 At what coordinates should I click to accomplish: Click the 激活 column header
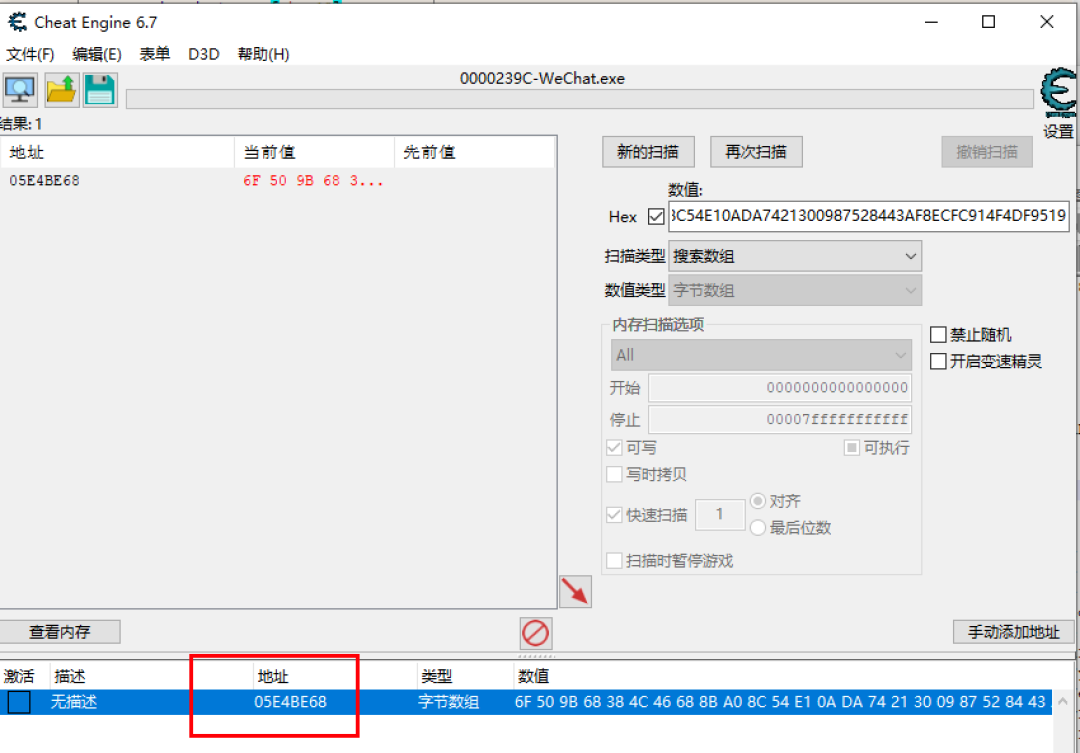click(19, 677)
